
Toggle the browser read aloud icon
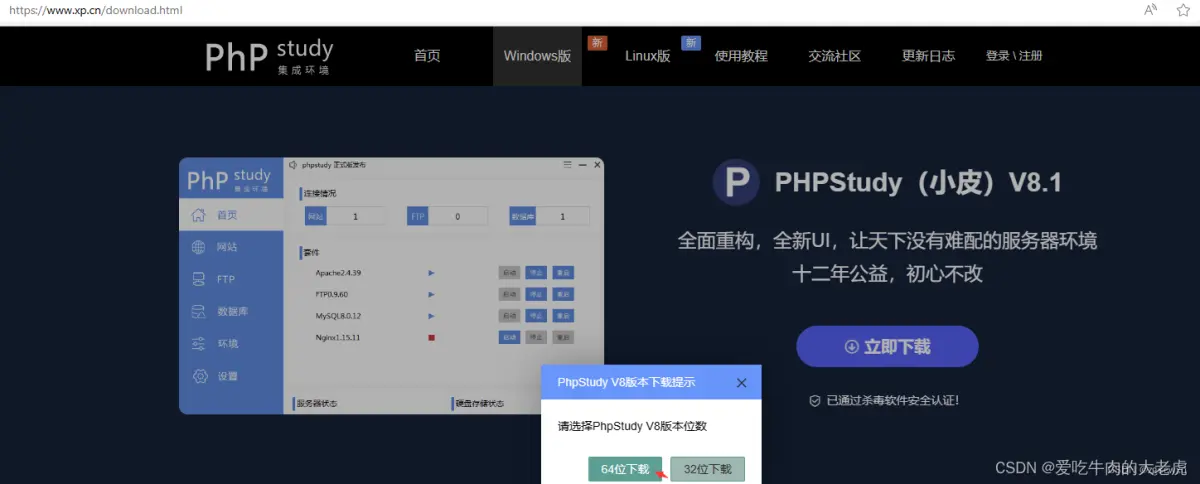point(1151,10)
